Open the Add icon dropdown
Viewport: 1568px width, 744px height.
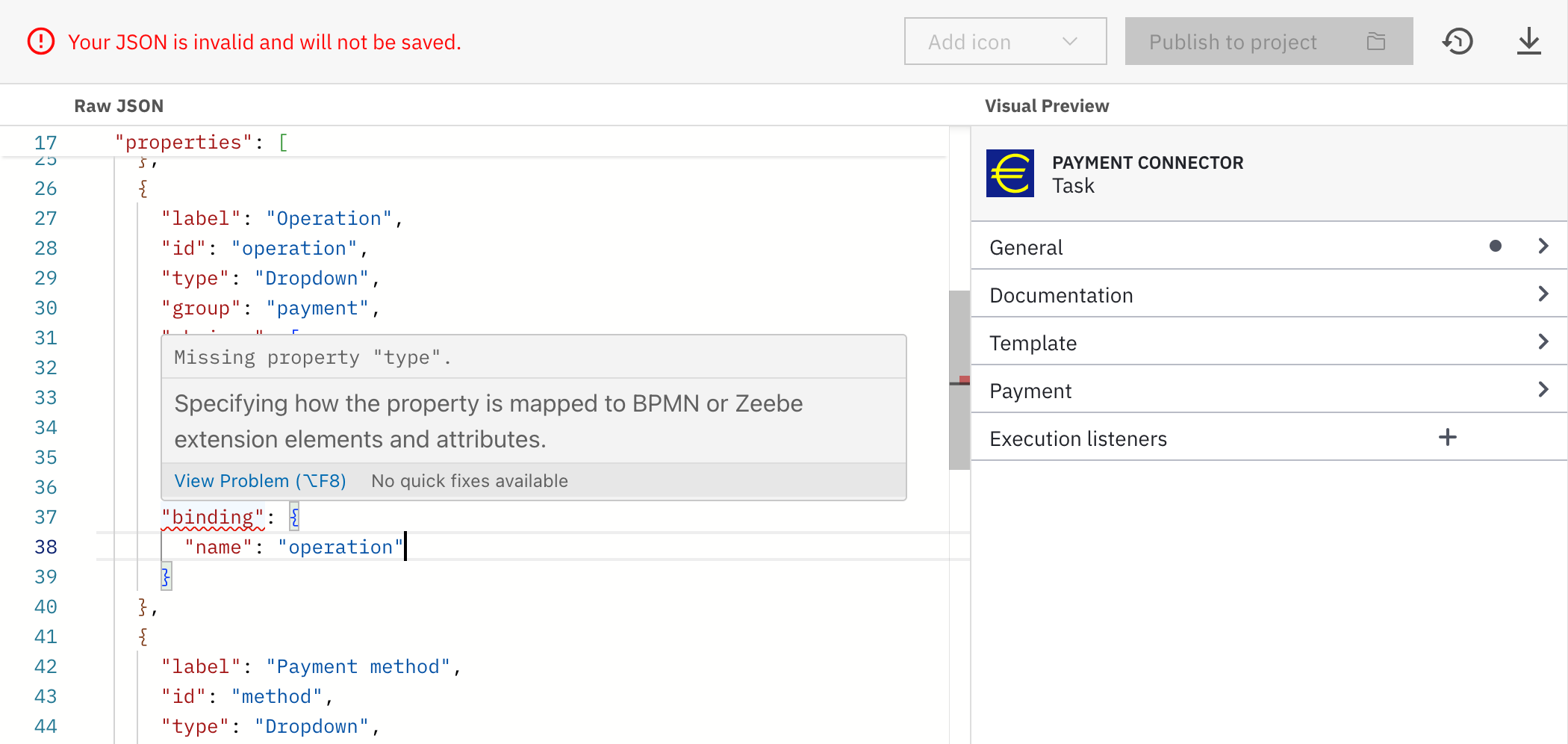coord(1004,41)
